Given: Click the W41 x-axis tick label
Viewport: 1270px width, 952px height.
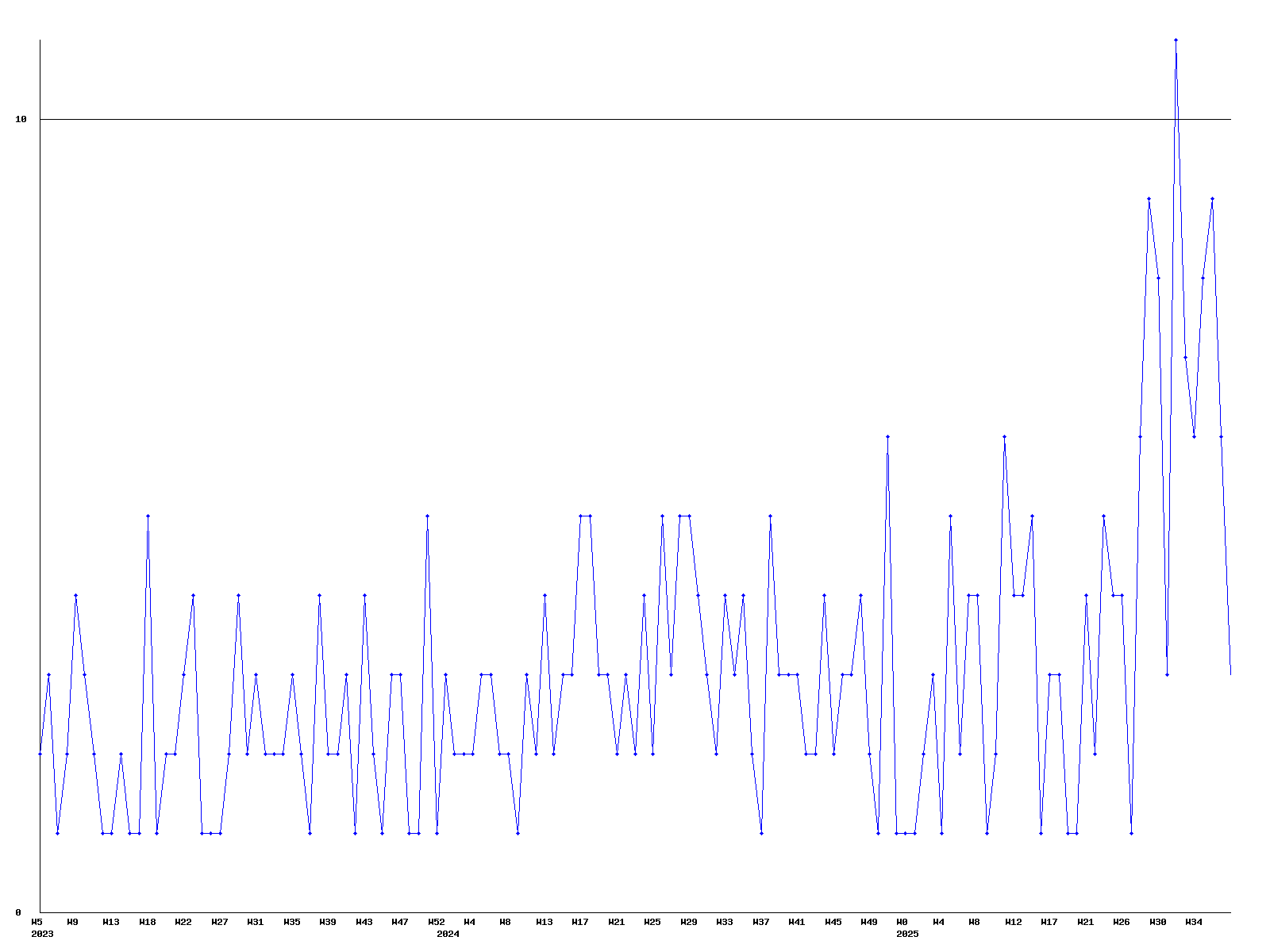Looking at the screenshot, I should [797, 922].
